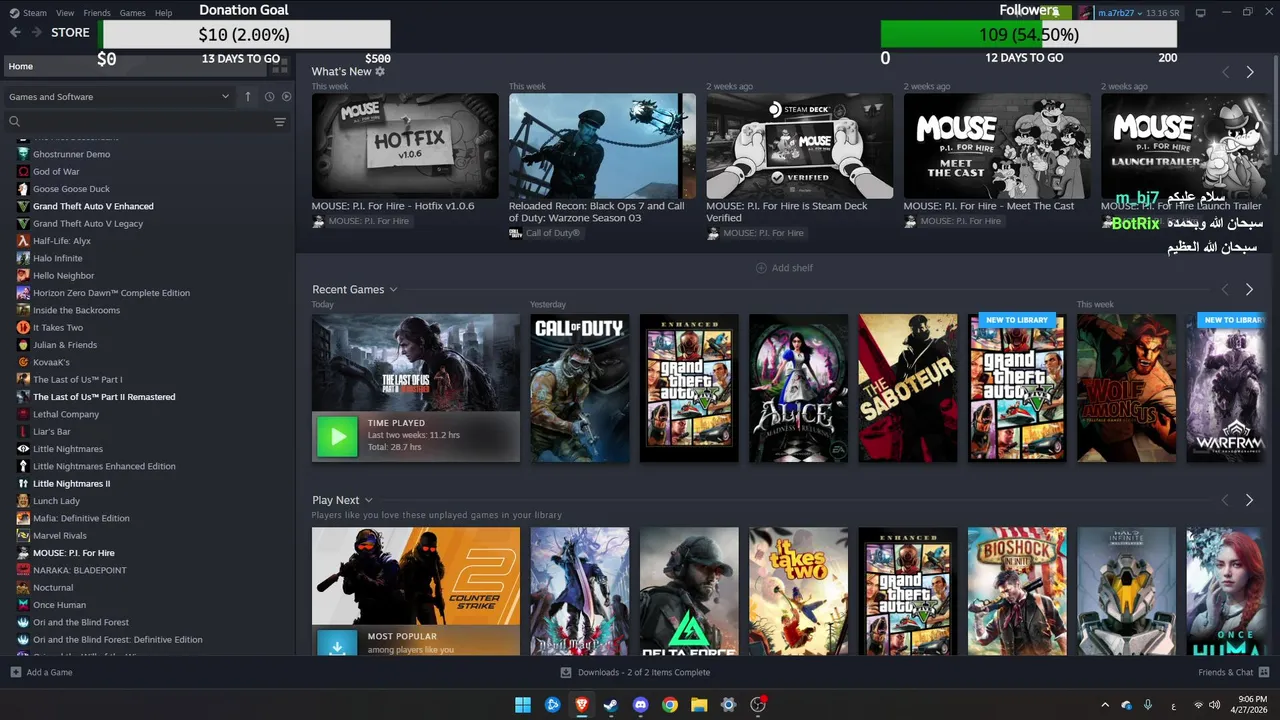The width and height of the screenshot is (1280, 720).
Task: Open the Friends & Chat icon
Action: click(1264, 672)
